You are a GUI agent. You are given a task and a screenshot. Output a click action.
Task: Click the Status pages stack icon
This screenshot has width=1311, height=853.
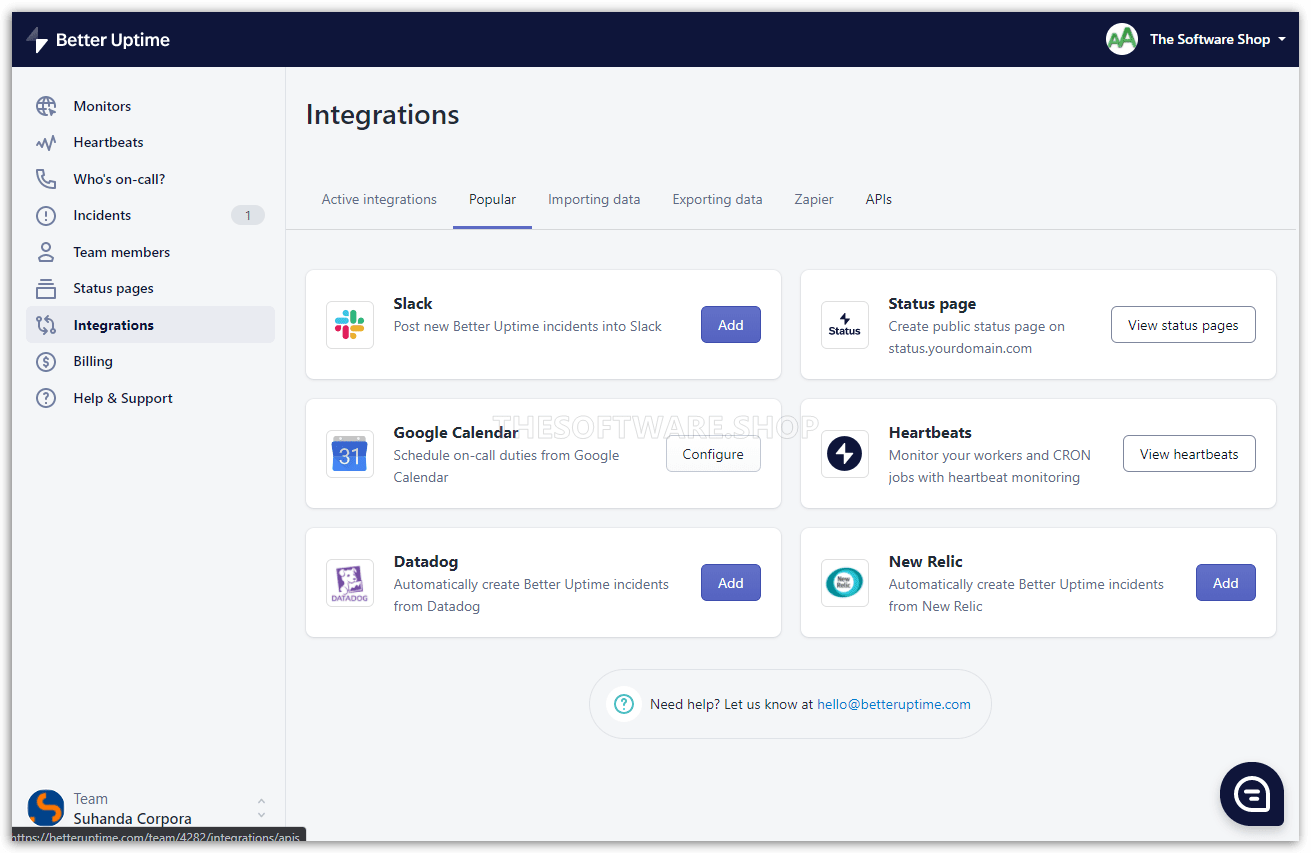point(46,288)
